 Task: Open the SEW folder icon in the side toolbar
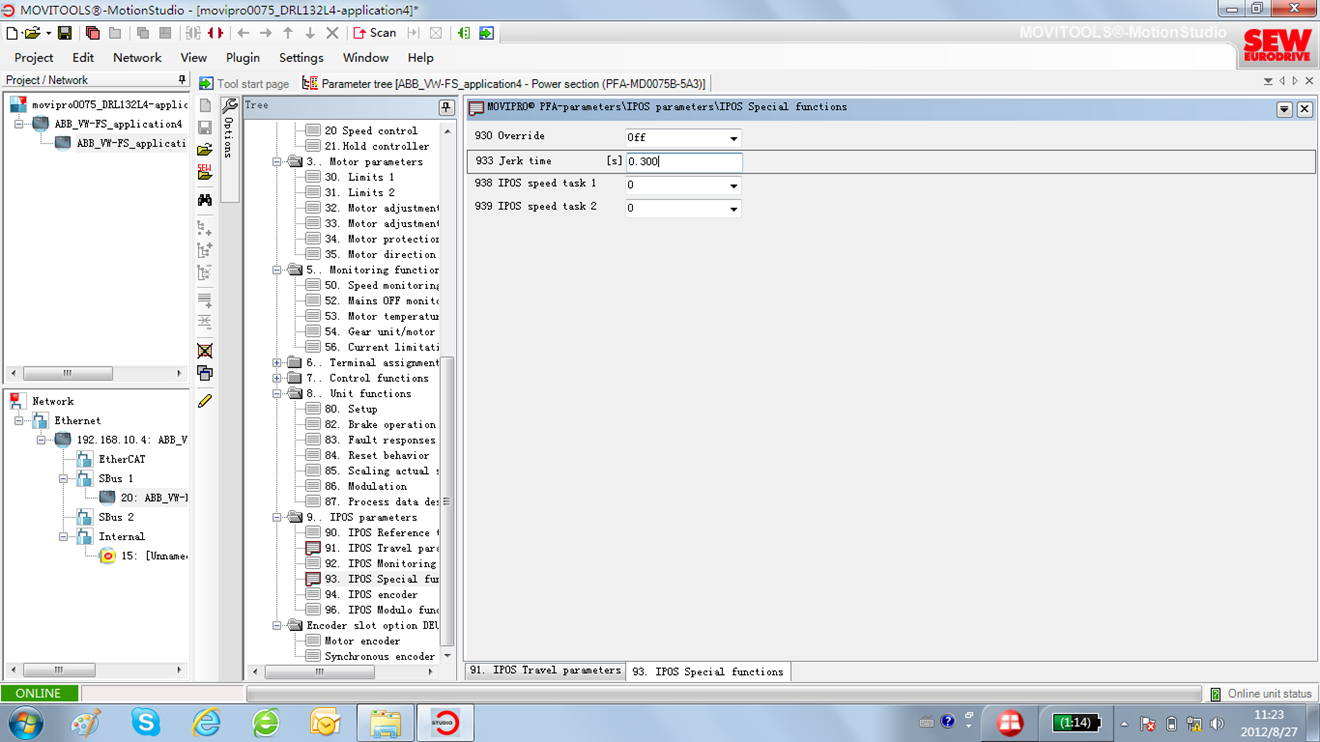(x=205, y=172)
